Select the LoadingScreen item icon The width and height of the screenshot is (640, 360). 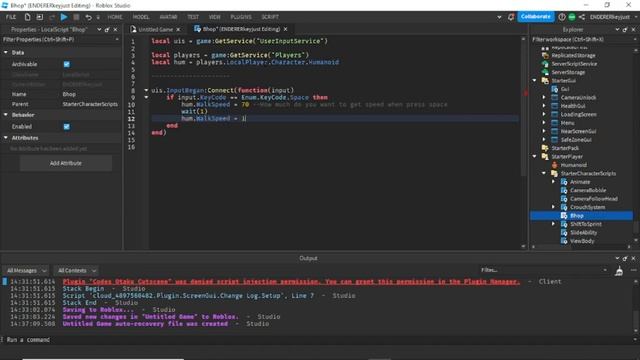[x=555, y=114]
